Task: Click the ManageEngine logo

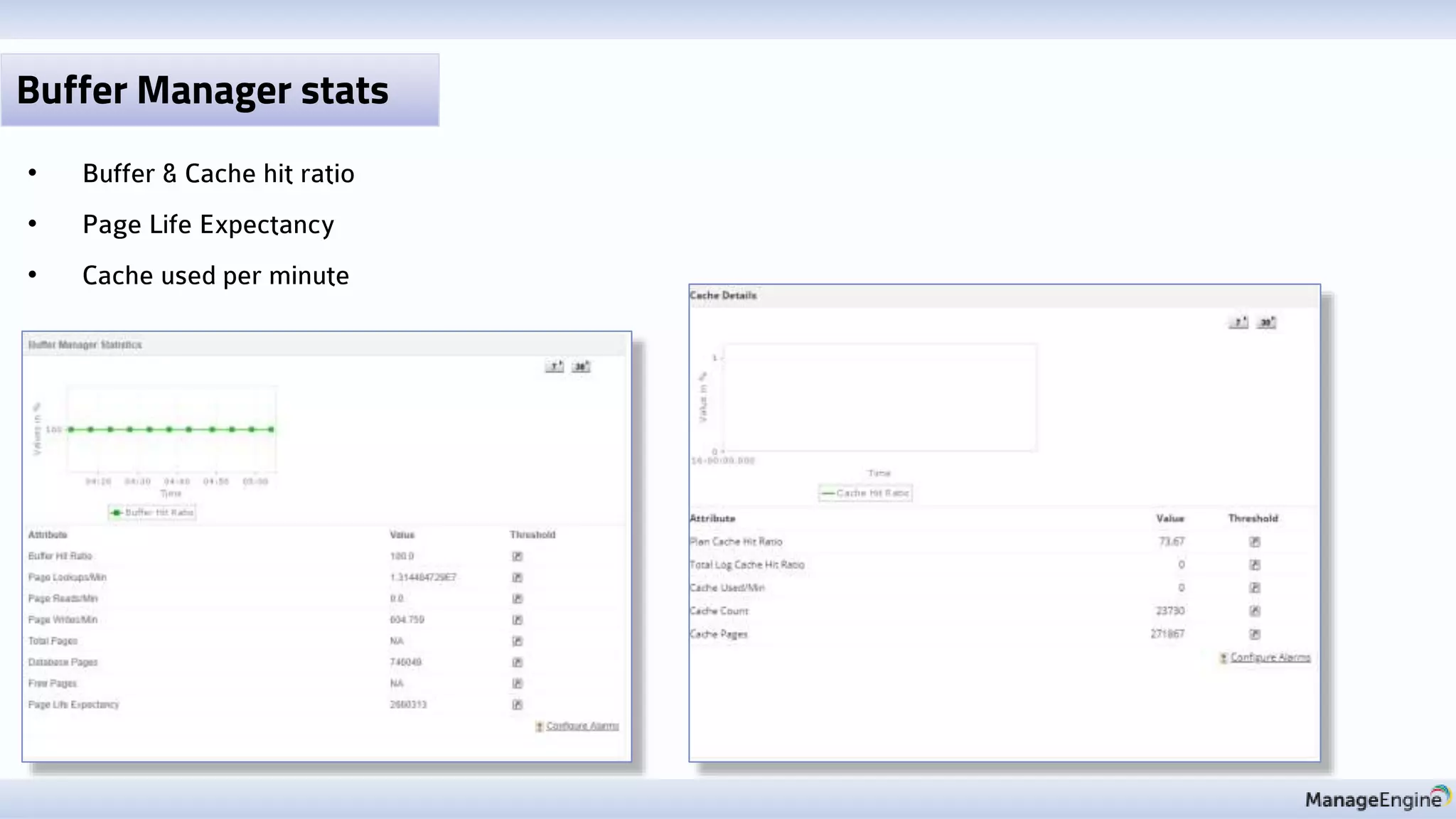Action: (x=1377, y=798)
